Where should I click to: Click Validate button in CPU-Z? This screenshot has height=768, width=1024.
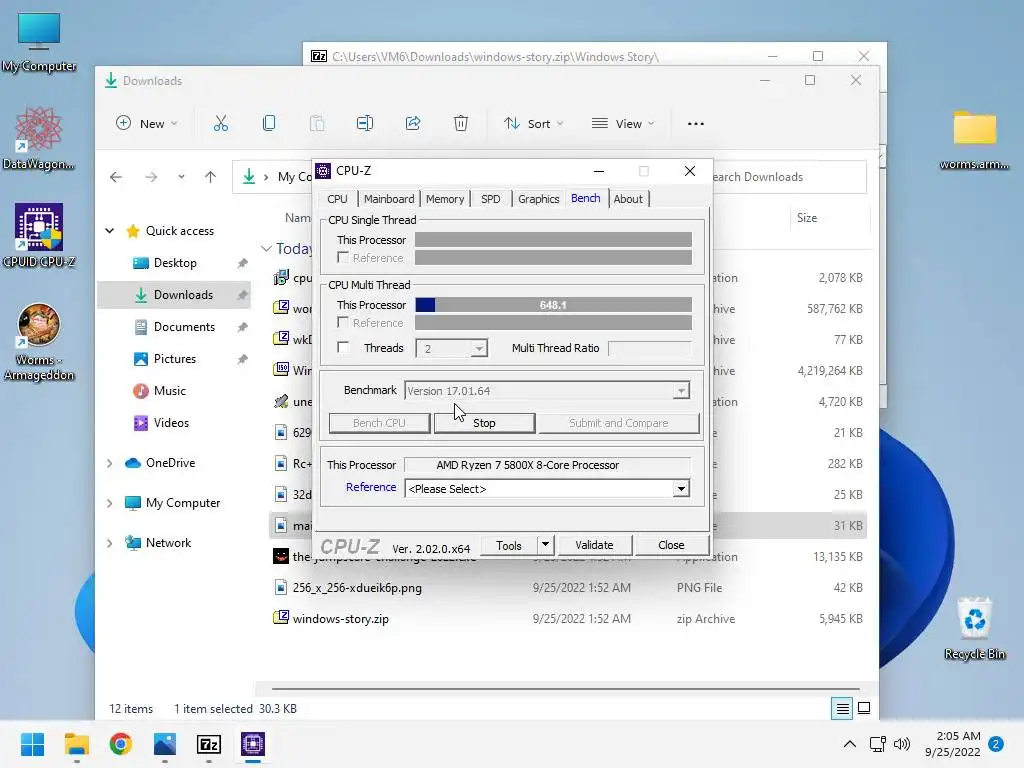click(x=594, y=545)
